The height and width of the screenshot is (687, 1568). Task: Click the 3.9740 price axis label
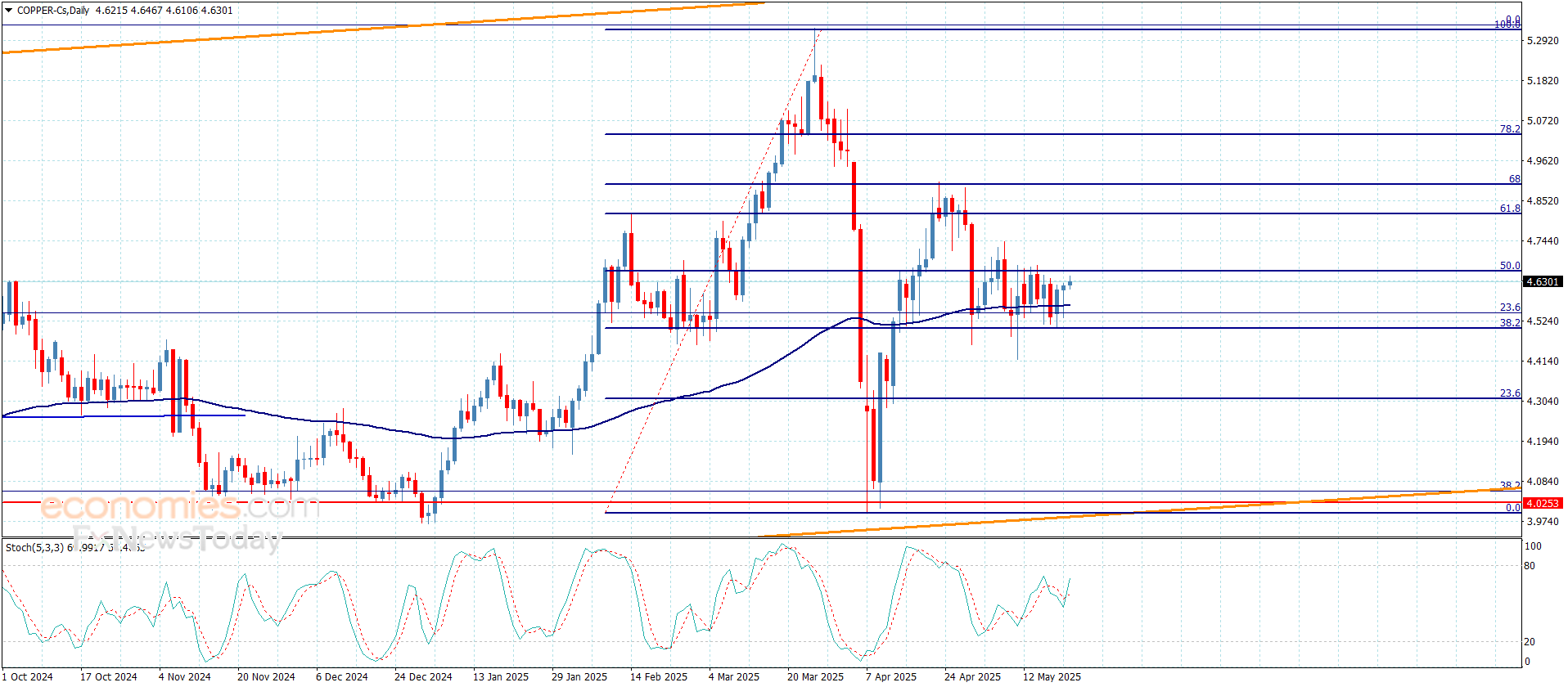pyautogui.click(x=1542, y=522)
